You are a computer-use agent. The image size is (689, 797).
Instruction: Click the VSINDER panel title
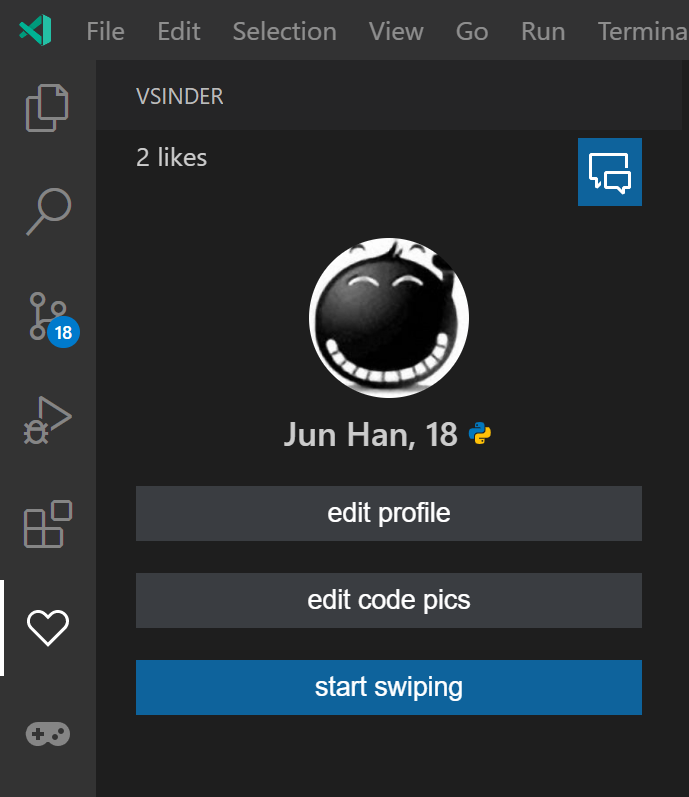coord(179,97)
